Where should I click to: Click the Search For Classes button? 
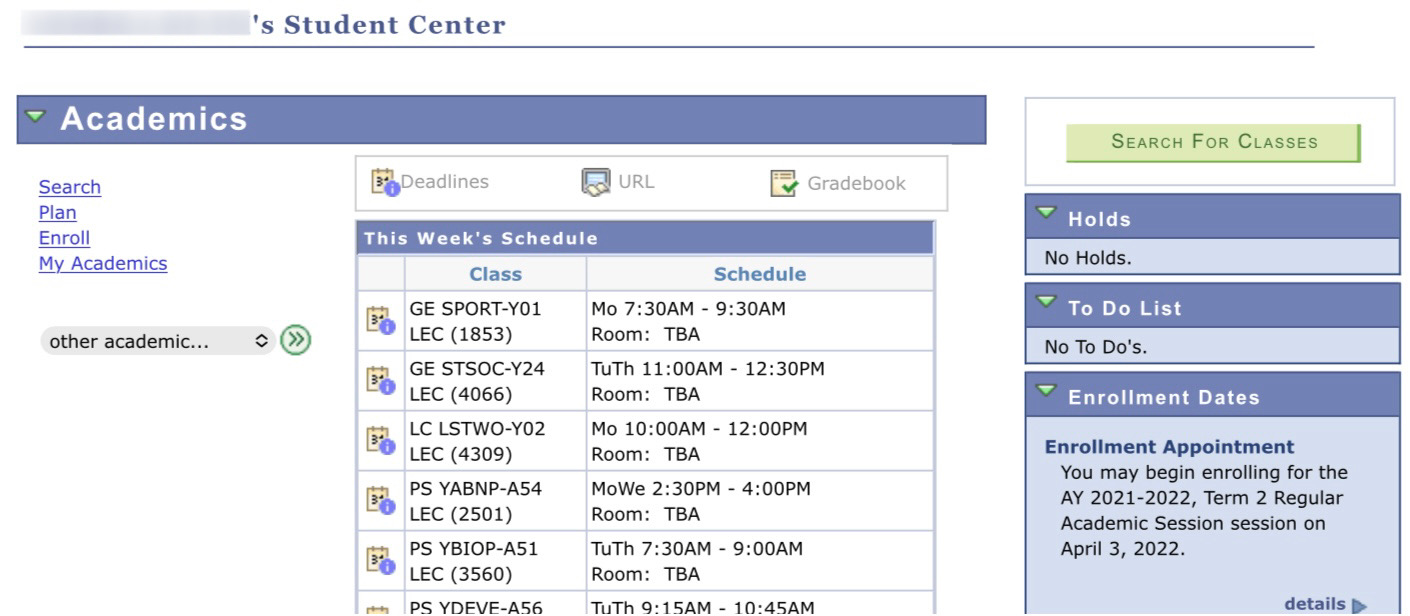1213,142
